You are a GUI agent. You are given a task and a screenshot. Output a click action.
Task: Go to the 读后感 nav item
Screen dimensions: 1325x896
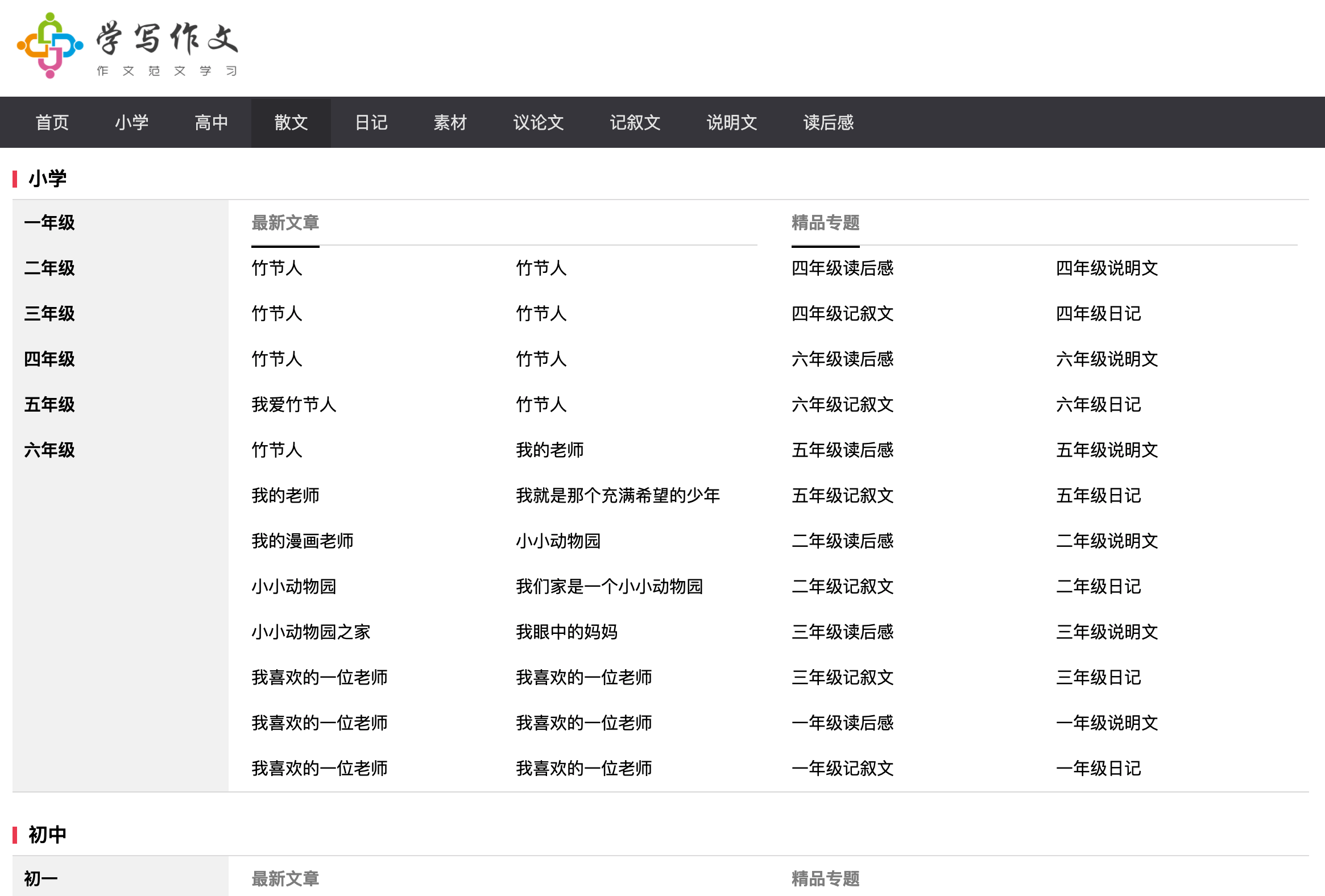click(829, 123)
